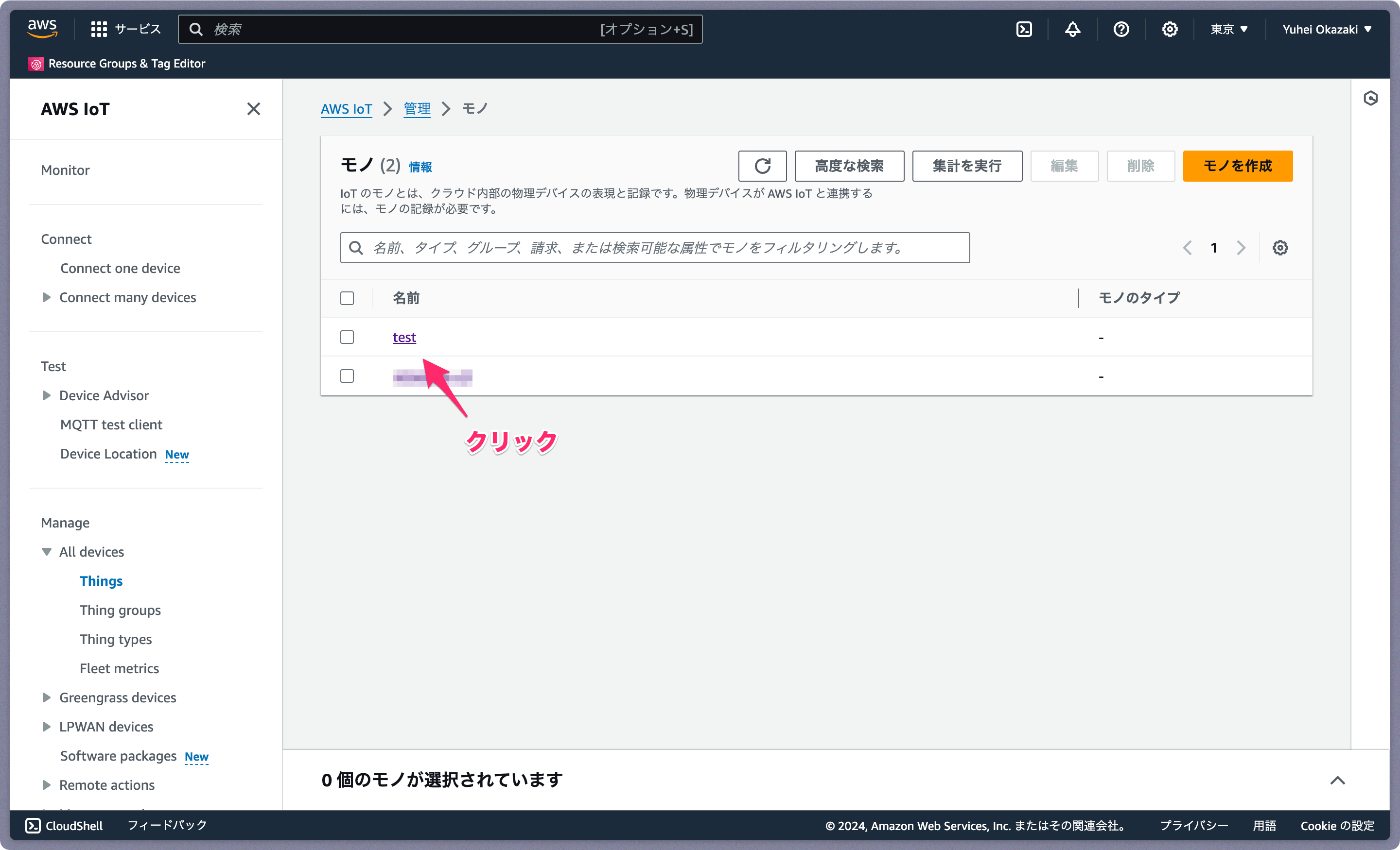Viewport: 1400px width, 850px height.
Task: Click the 編集 button
Action: click(1065, 166)
